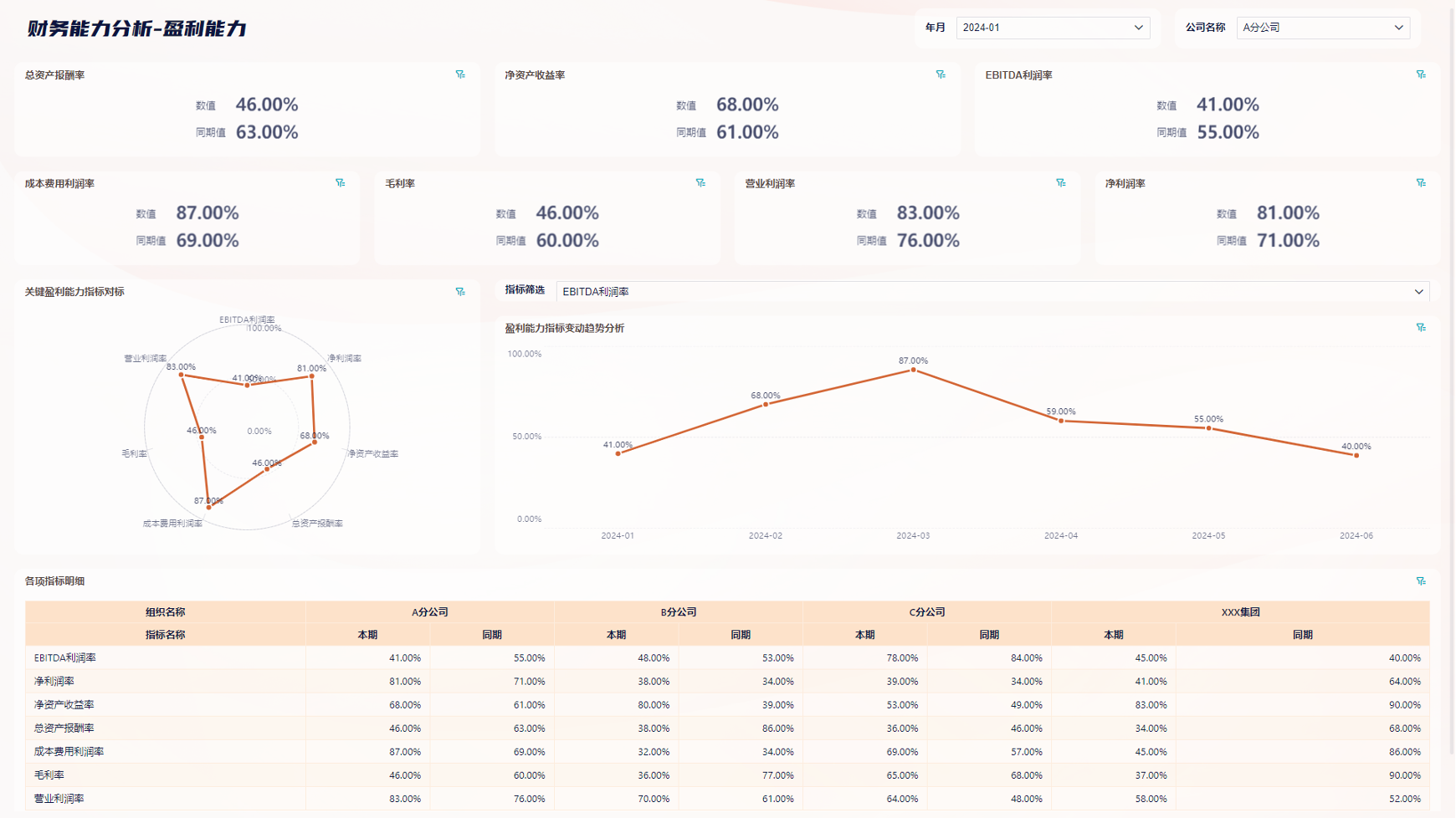Image resolution: width=1456 pixels, height=818 pixels.
Task: Click filter icon on trend line chart
Action: [x=1421, y=328]
